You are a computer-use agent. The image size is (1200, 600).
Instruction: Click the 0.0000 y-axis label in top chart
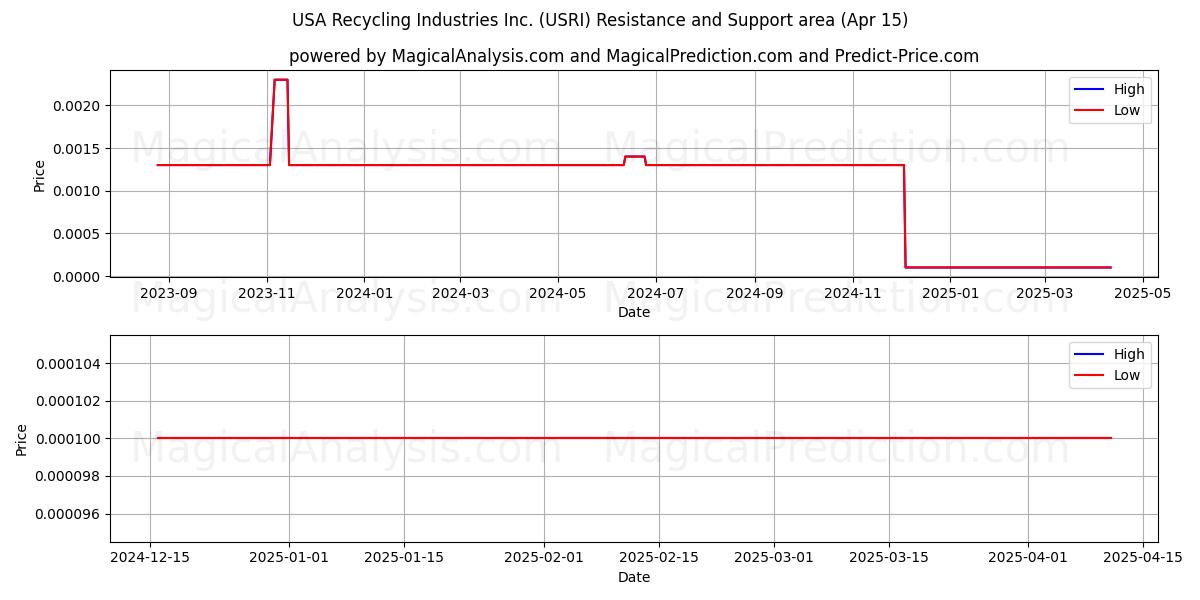pos(77,276)
